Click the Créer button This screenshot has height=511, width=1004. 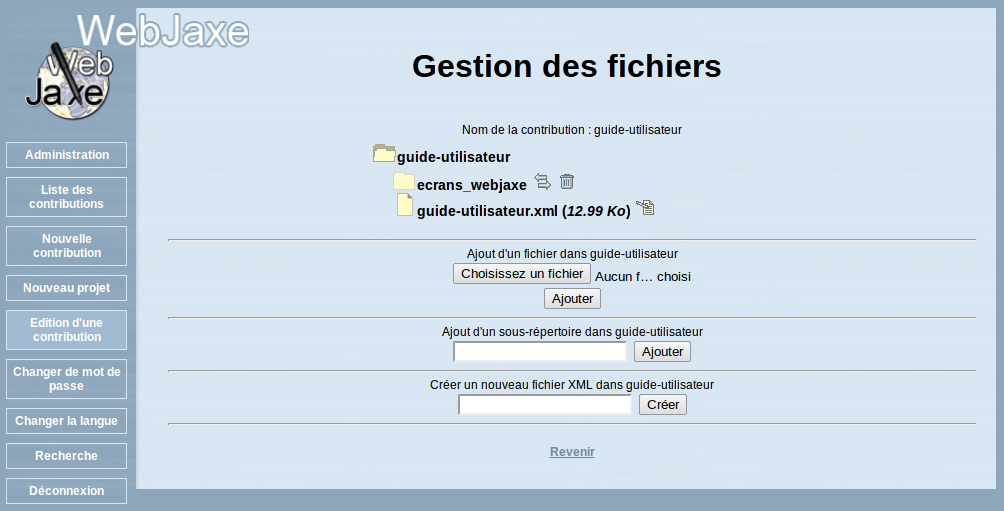coord(663,405)
